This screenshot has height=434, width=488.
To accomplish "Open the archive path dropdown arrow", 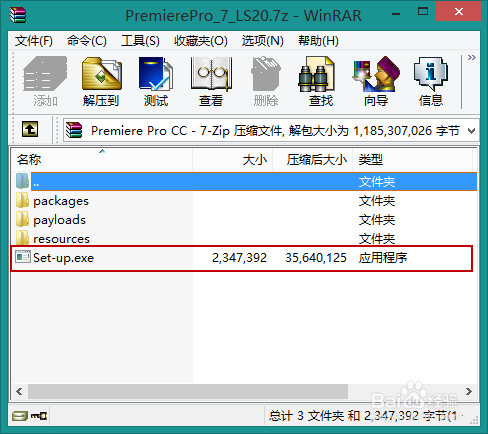I will (x=471, y=131).
